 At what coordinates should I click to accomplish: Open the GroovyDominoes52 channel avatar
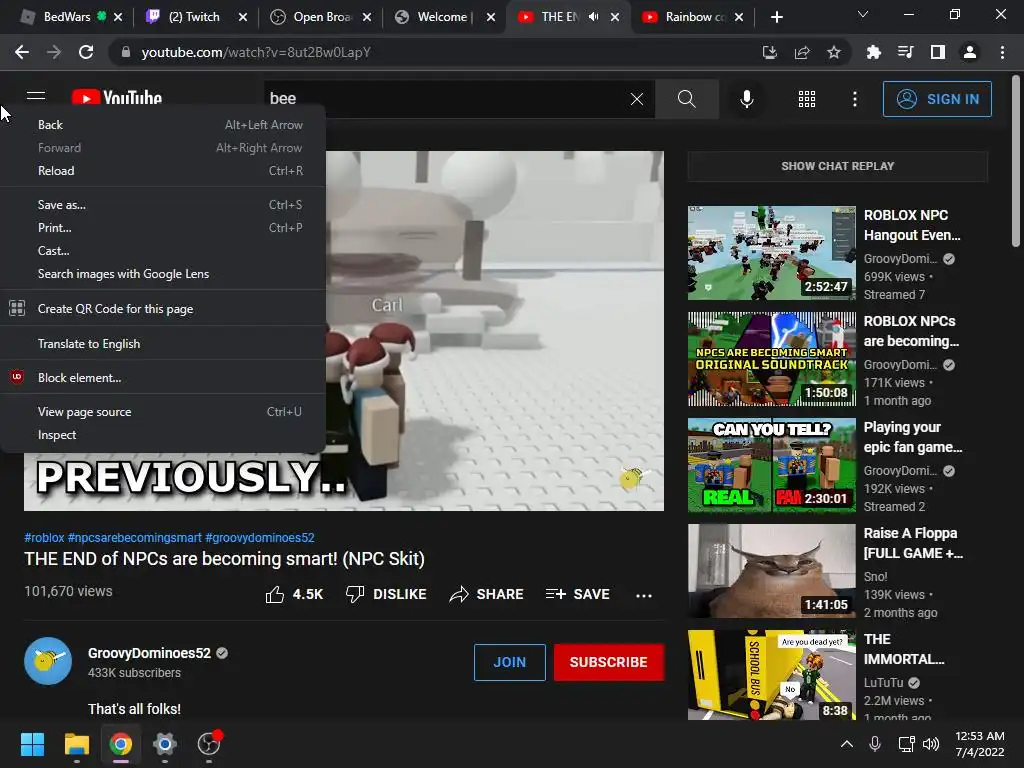pos(48,661)
